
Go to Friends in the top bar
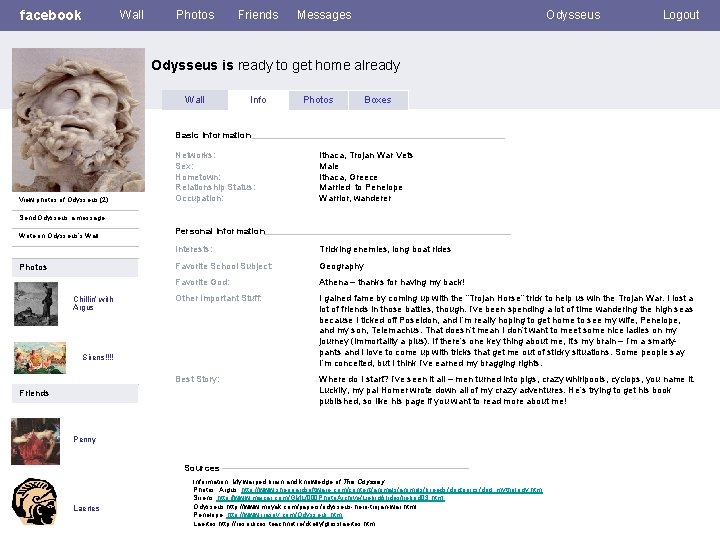point(258,15)
